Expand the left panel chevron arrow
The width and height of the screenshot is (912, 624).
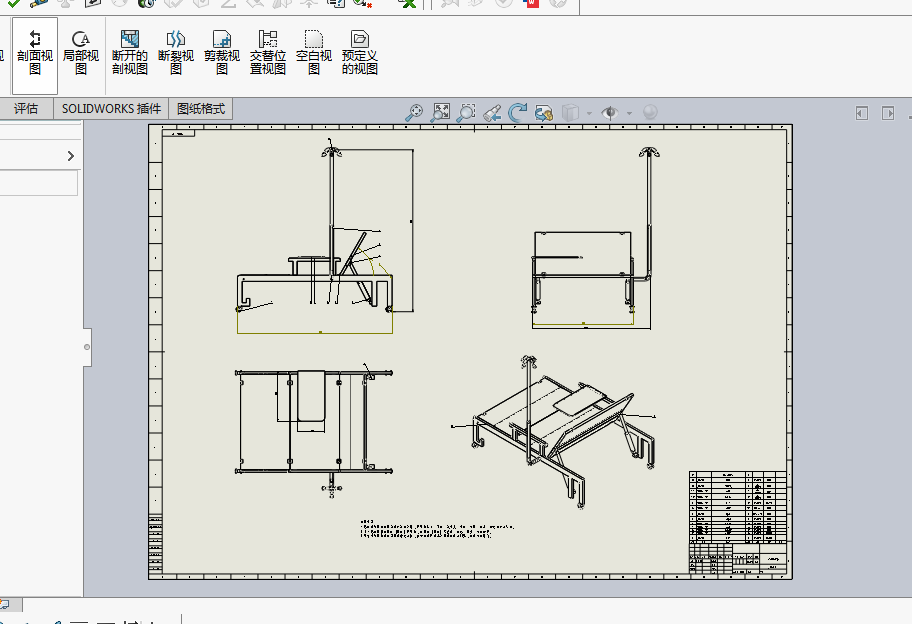click(x=70, y=156)
